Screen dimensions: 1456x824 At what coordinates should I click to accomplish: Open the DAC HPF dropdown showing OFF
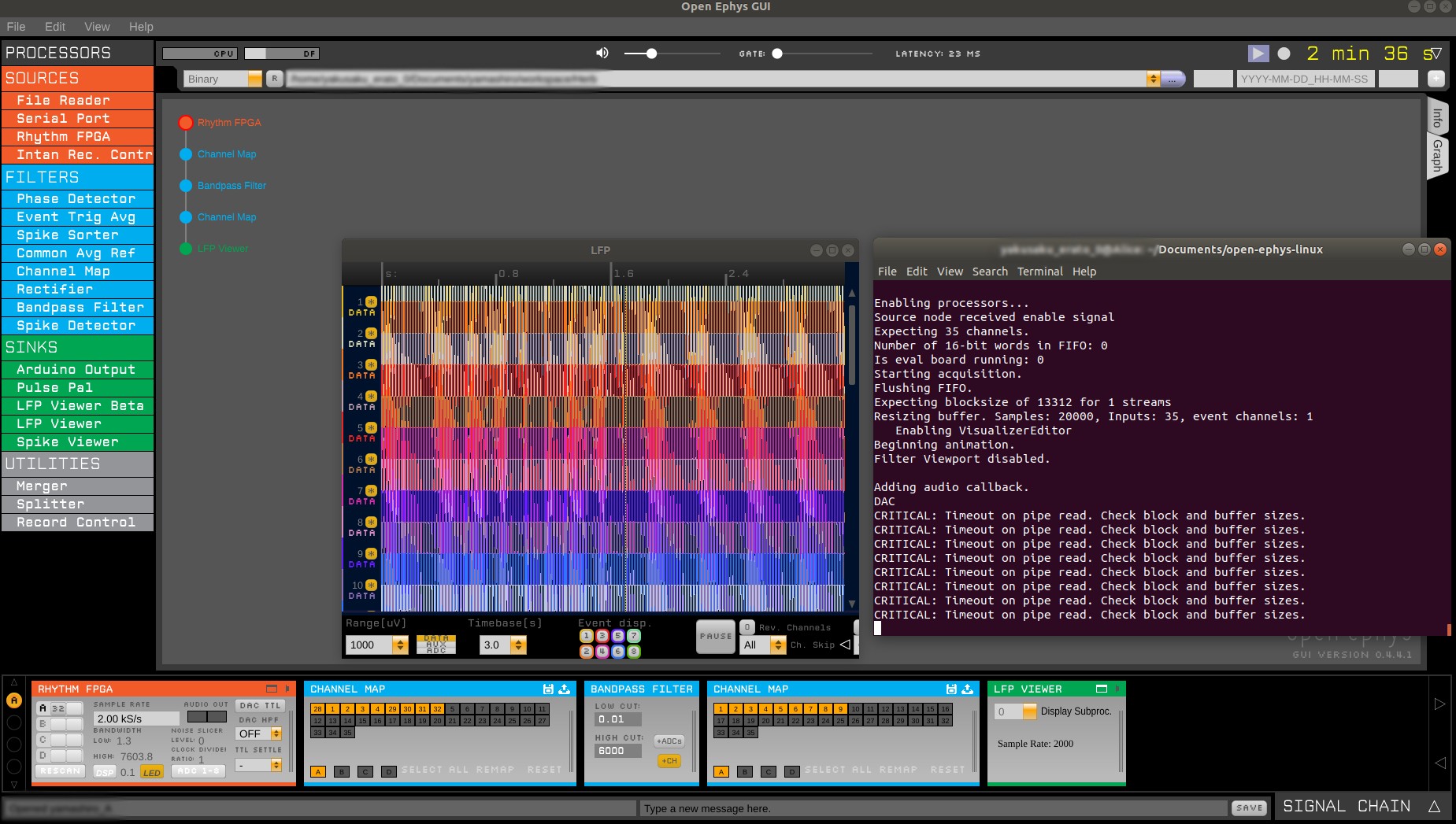(260, 733)
